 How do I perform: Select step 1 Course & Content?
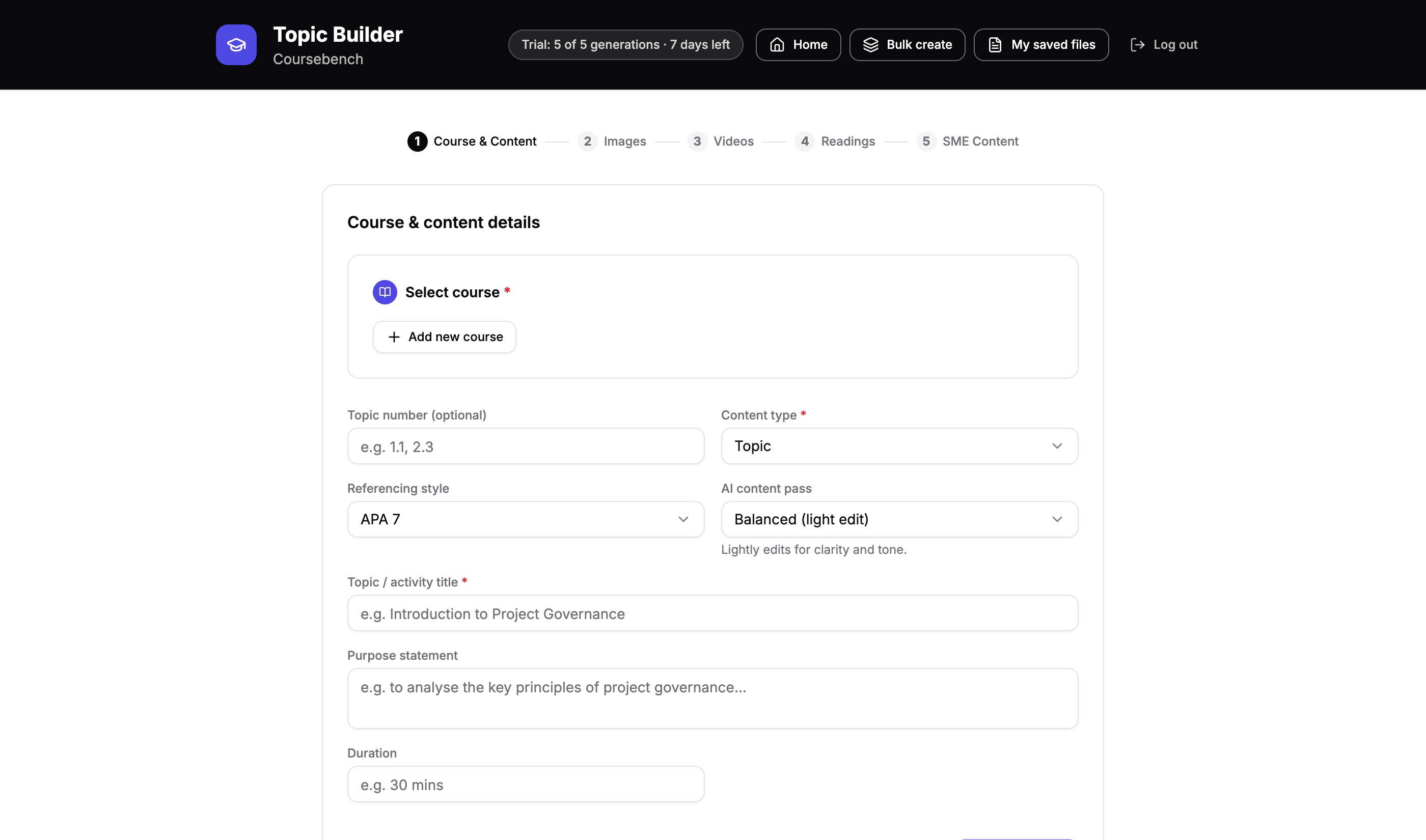pos(472,142)
